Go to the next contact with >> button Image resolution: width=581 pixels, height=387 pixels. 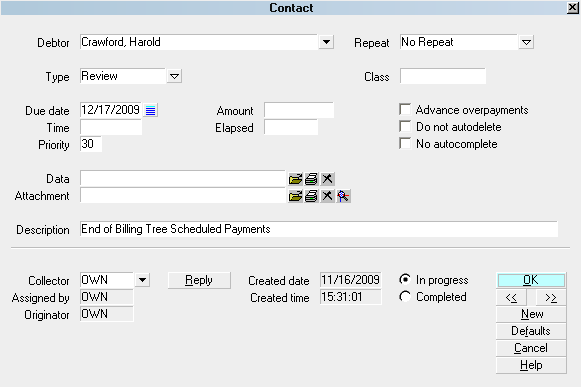tap(551, 297)
